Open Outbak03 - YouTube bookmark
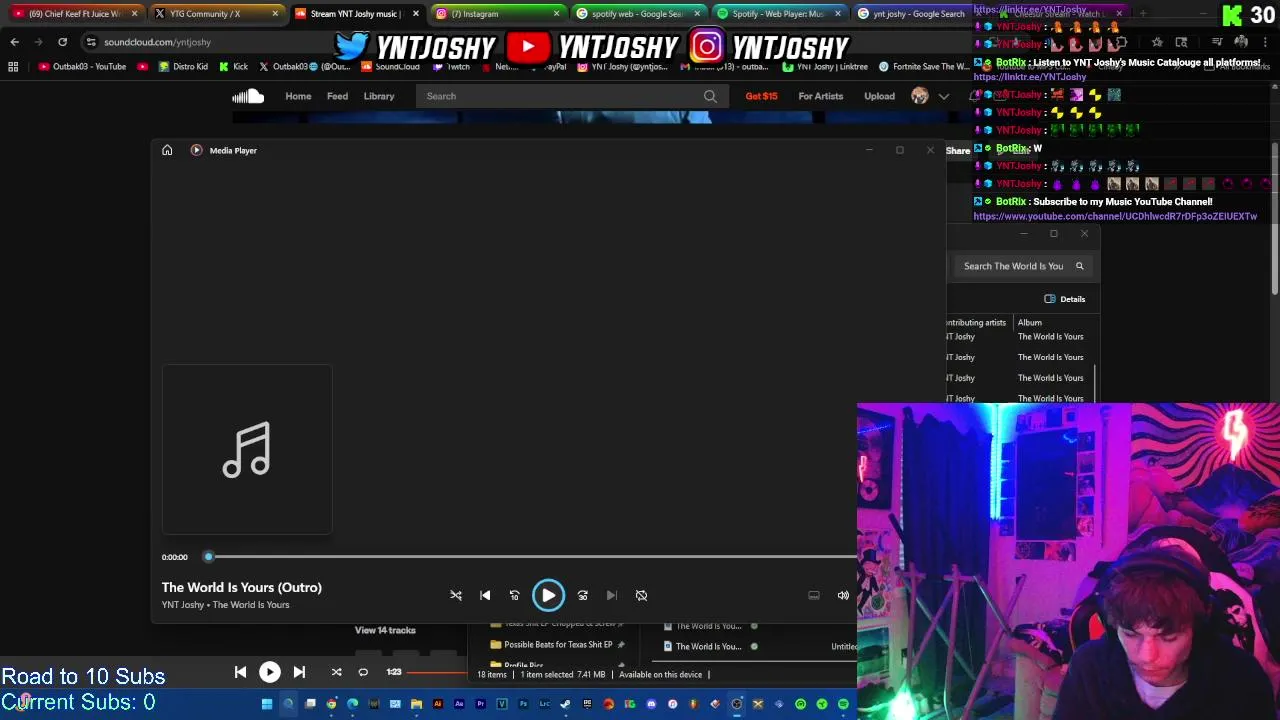This screenshot has width=1280, height=720. pos(82,67)
